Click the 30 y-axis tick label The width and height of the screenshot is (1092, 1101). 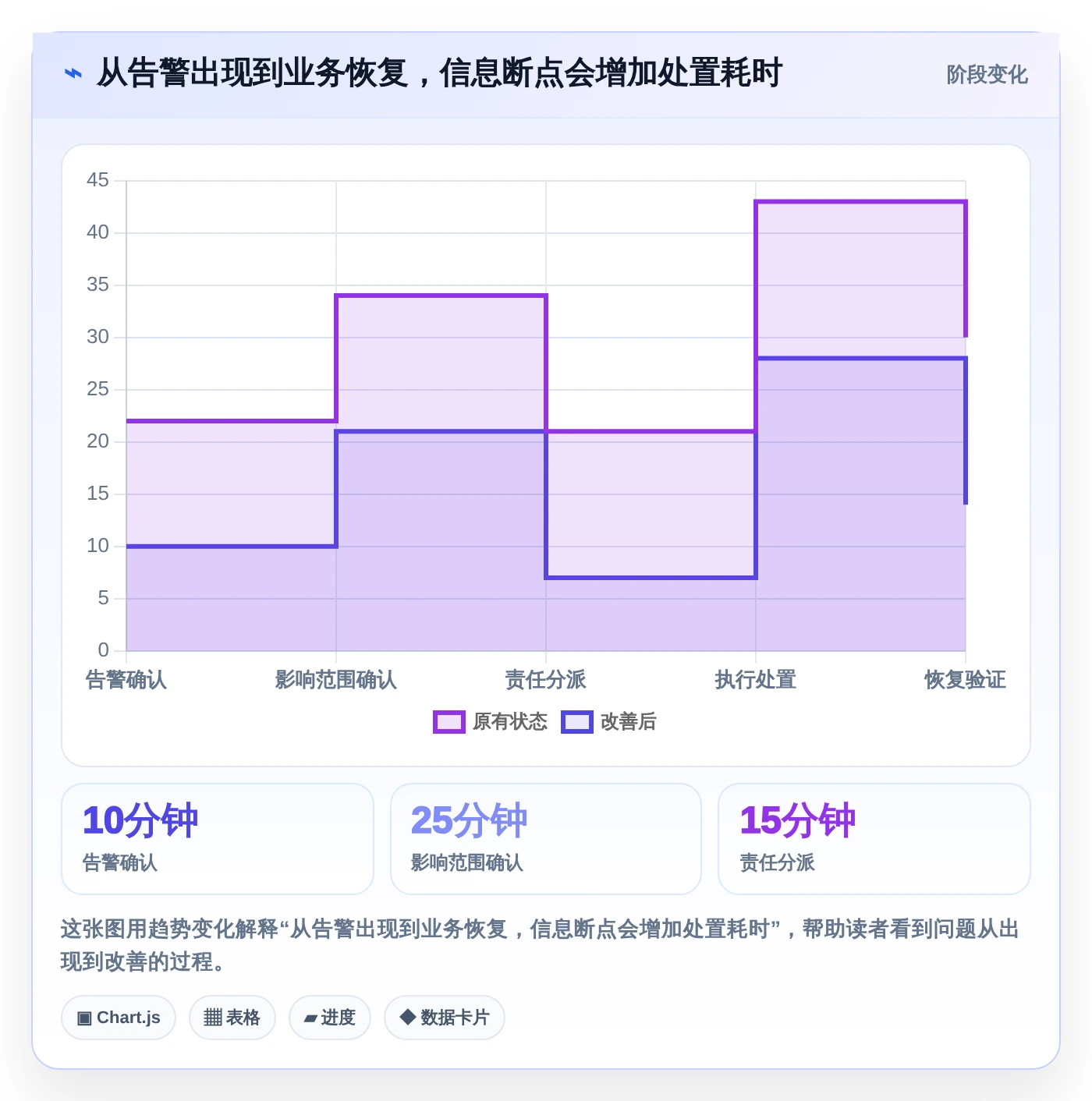point(97,337)
